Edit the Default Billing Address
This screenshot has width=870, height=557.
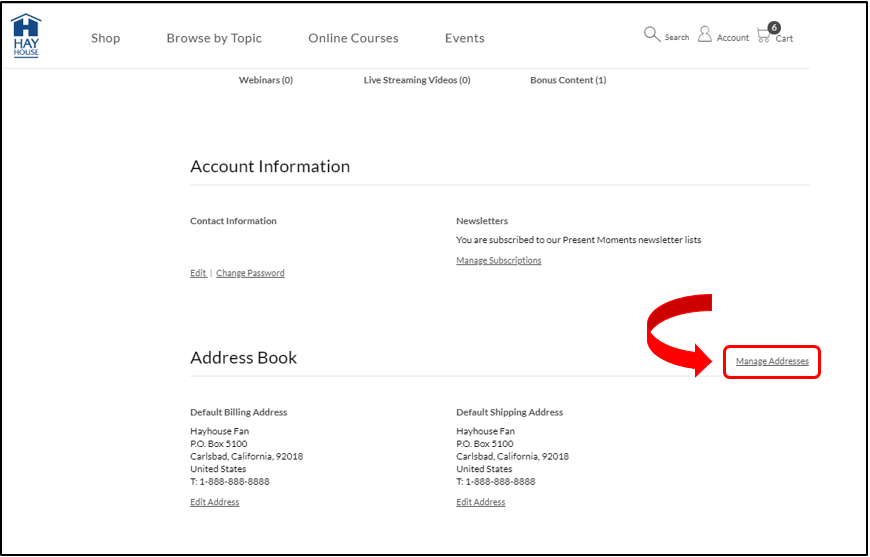[215, 502]
